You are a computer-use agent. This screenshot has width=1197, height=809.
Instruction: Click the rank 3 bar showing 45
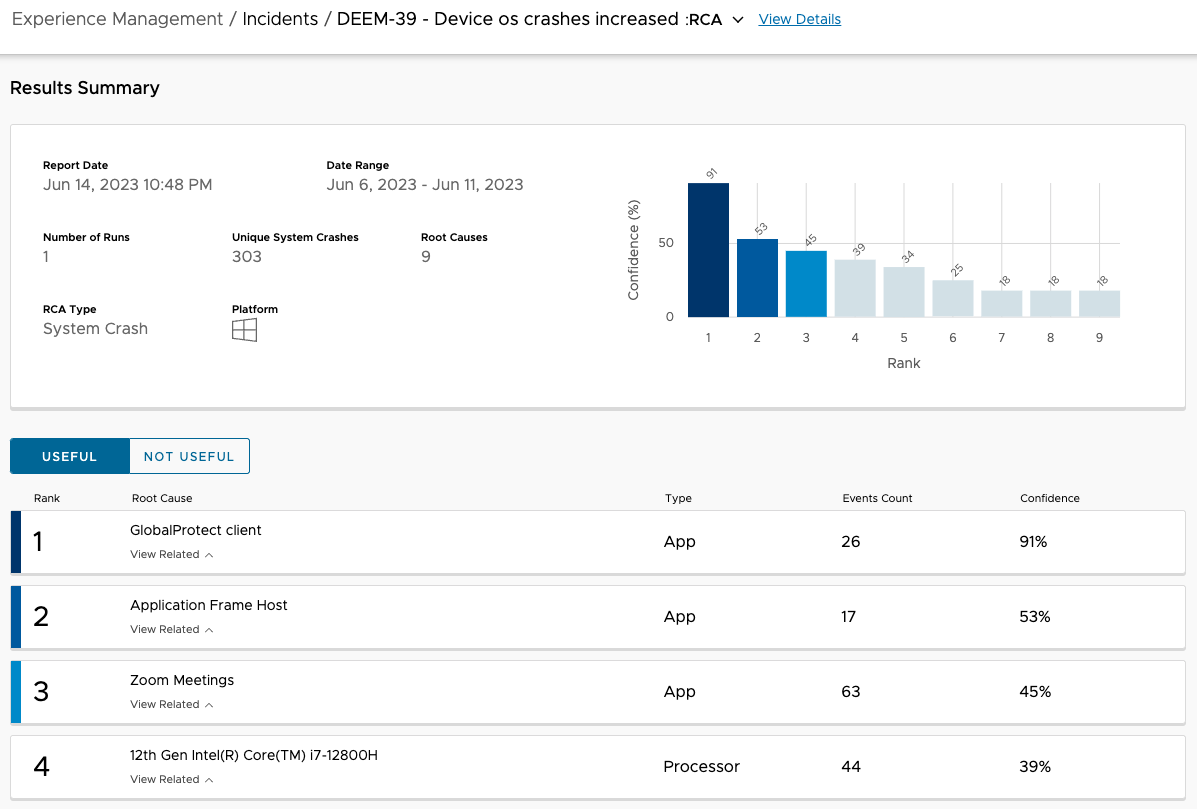(x=806, y=284)
